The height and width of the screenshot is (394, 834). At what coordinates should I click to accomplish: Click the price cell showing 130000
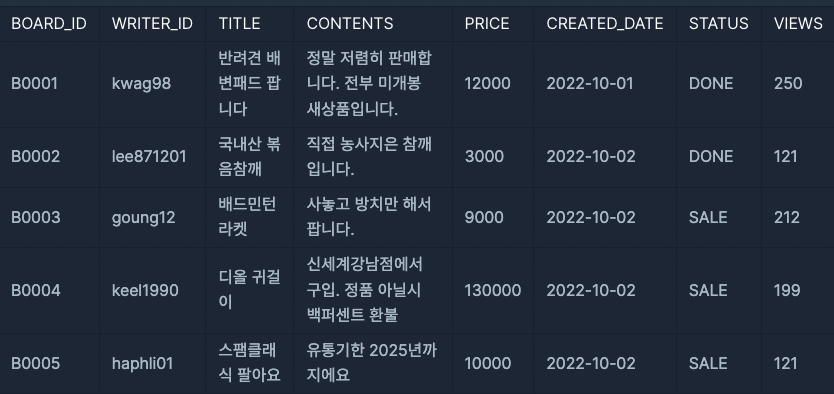[x=493, y=290]
